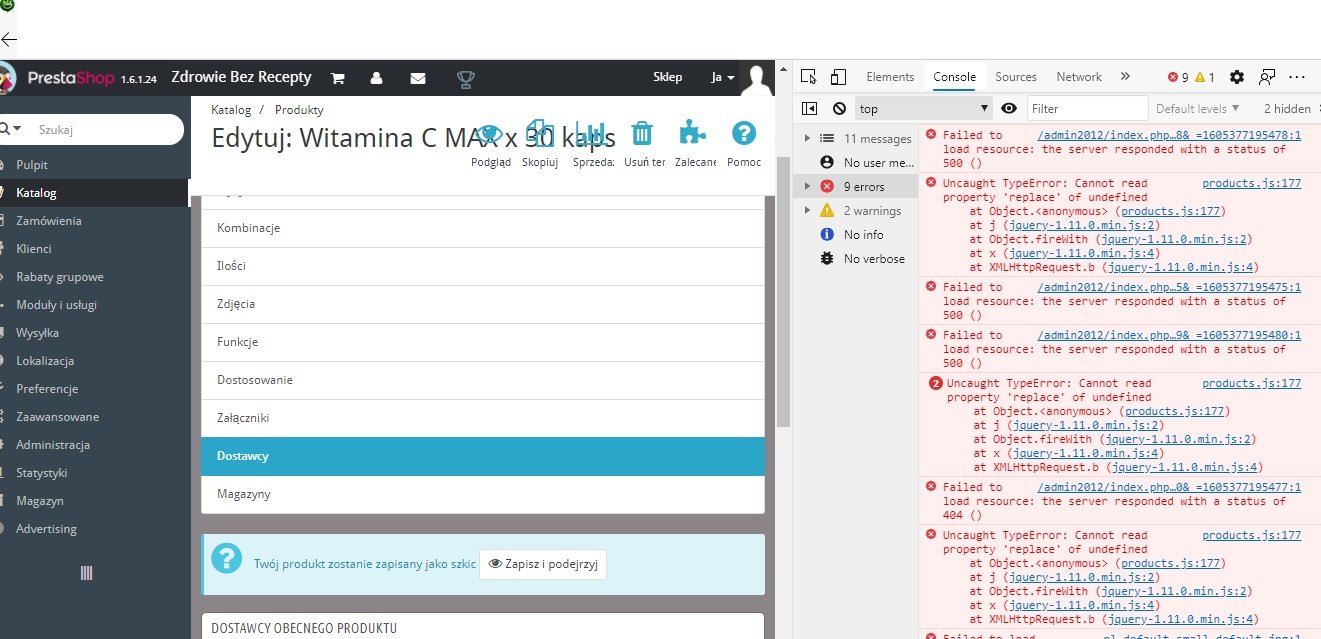This screenshot has height=639, width=1321.
Task: Open the Magazyny product tab
Action: [483, 494]
